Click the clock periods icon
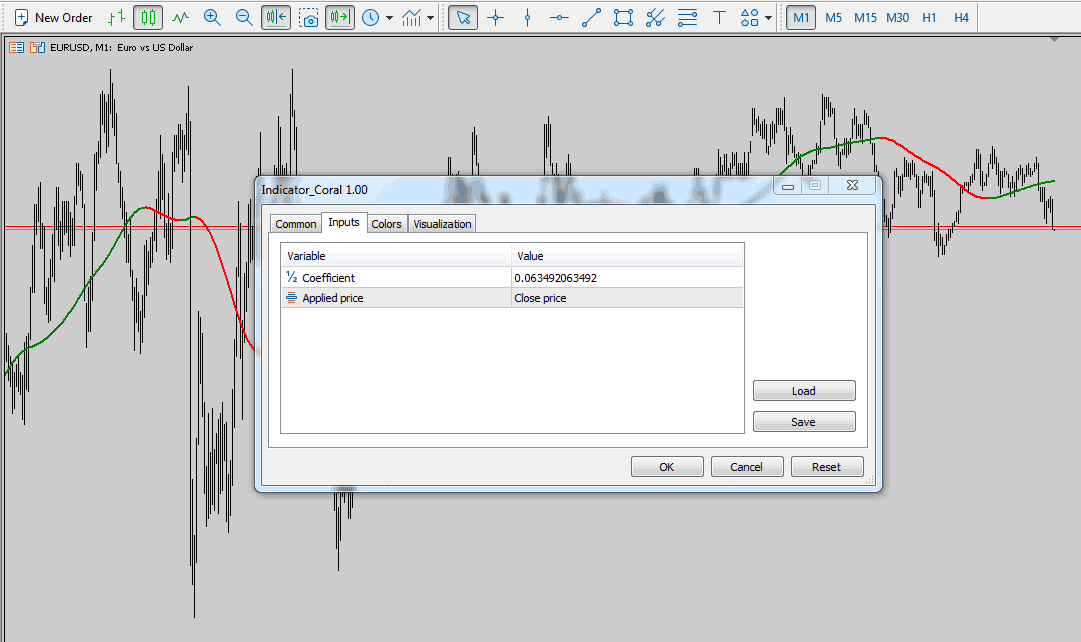This screenshot has width=1081, height=642. (x=371, y=17)
